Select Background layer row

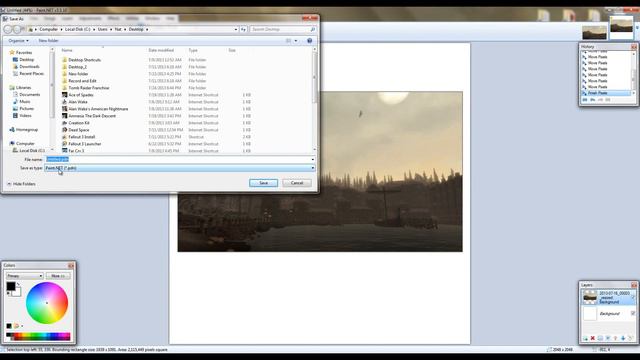point(608,313)
